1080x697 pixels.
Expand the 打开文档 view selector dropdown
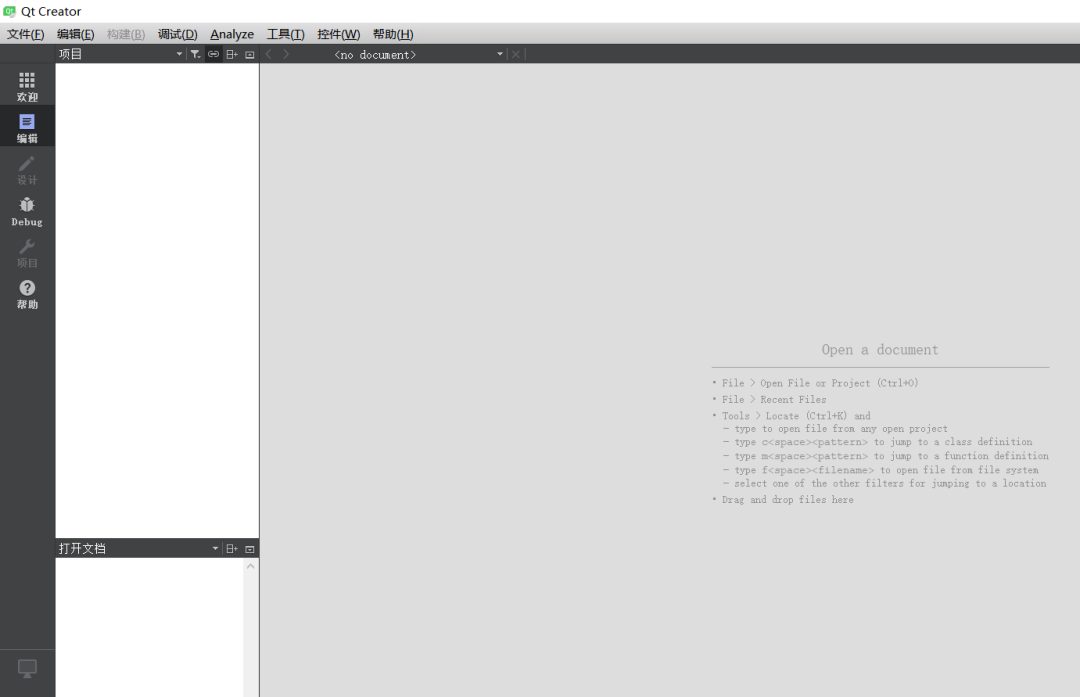[x=215, y=548]
